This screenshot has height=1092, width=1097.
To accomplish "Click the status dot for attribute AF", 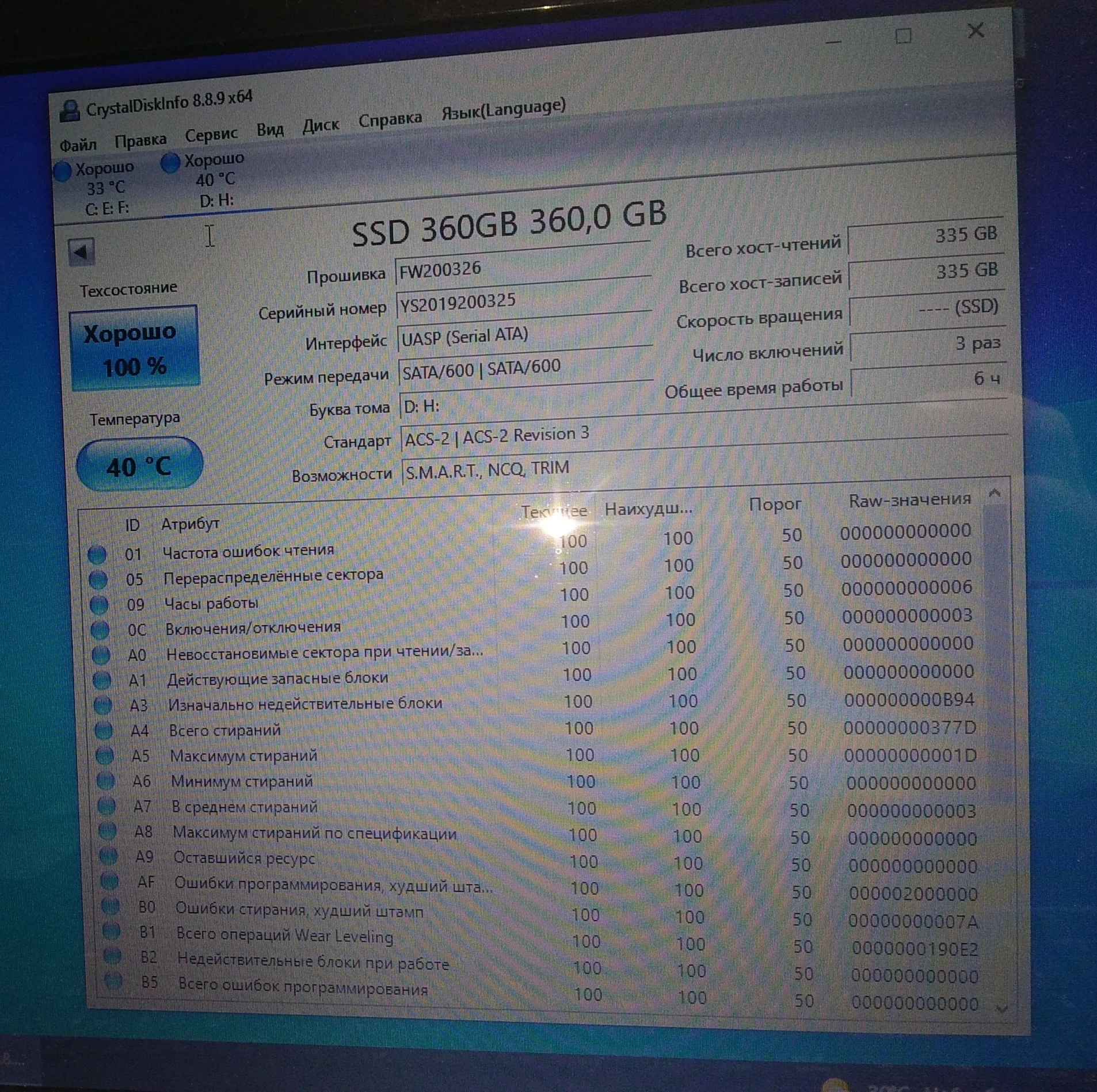I will pyautogui.click(x=110, y=880).
